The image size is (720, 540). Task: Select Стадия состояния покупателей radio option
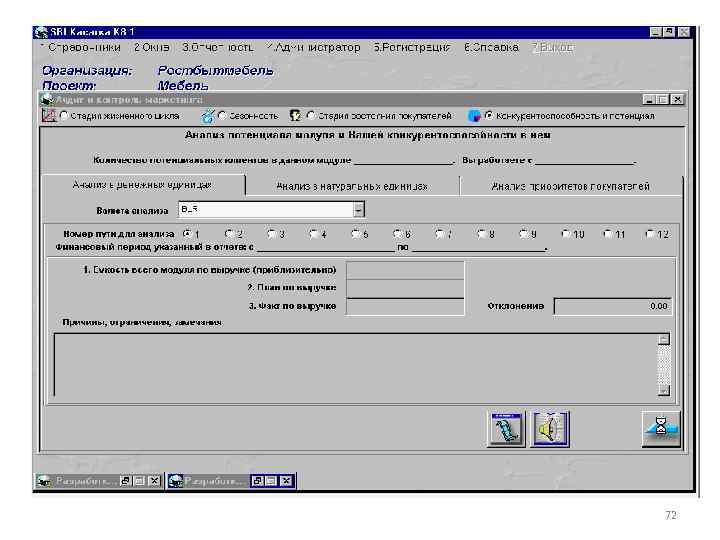(311, 116)
